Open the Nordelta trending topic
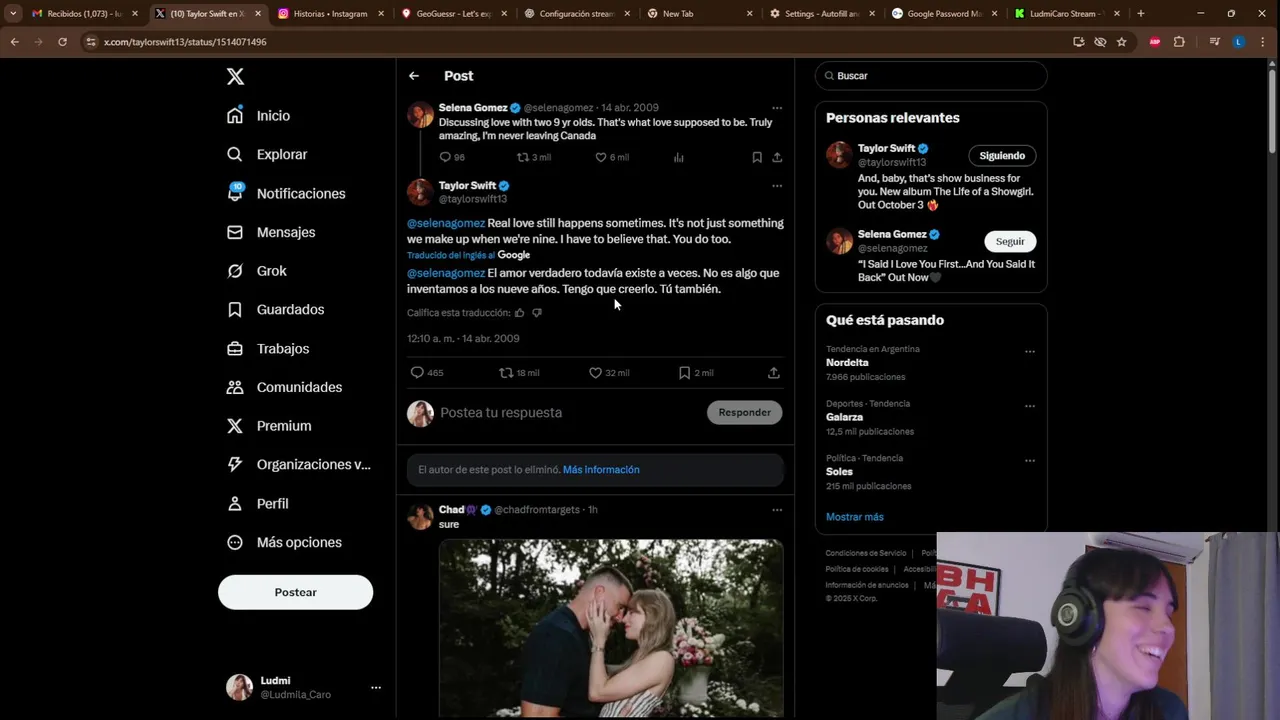This screenshot has height=720, width=1280. coord(847,363)
